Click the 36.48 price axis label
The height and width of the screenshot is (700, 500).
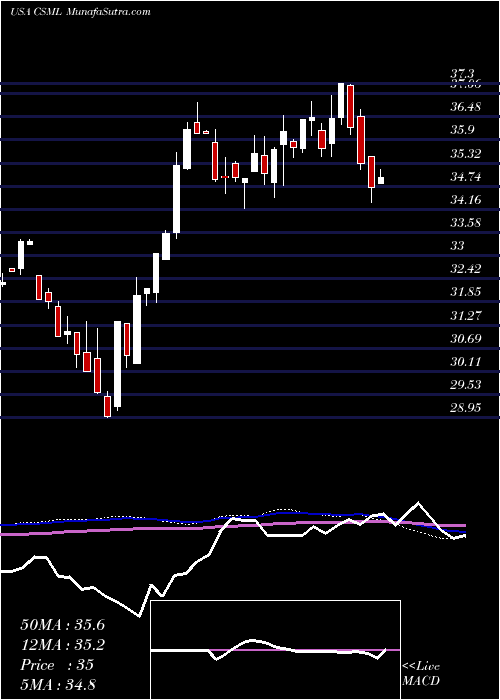pyautogui.click(x=465, y=107)
